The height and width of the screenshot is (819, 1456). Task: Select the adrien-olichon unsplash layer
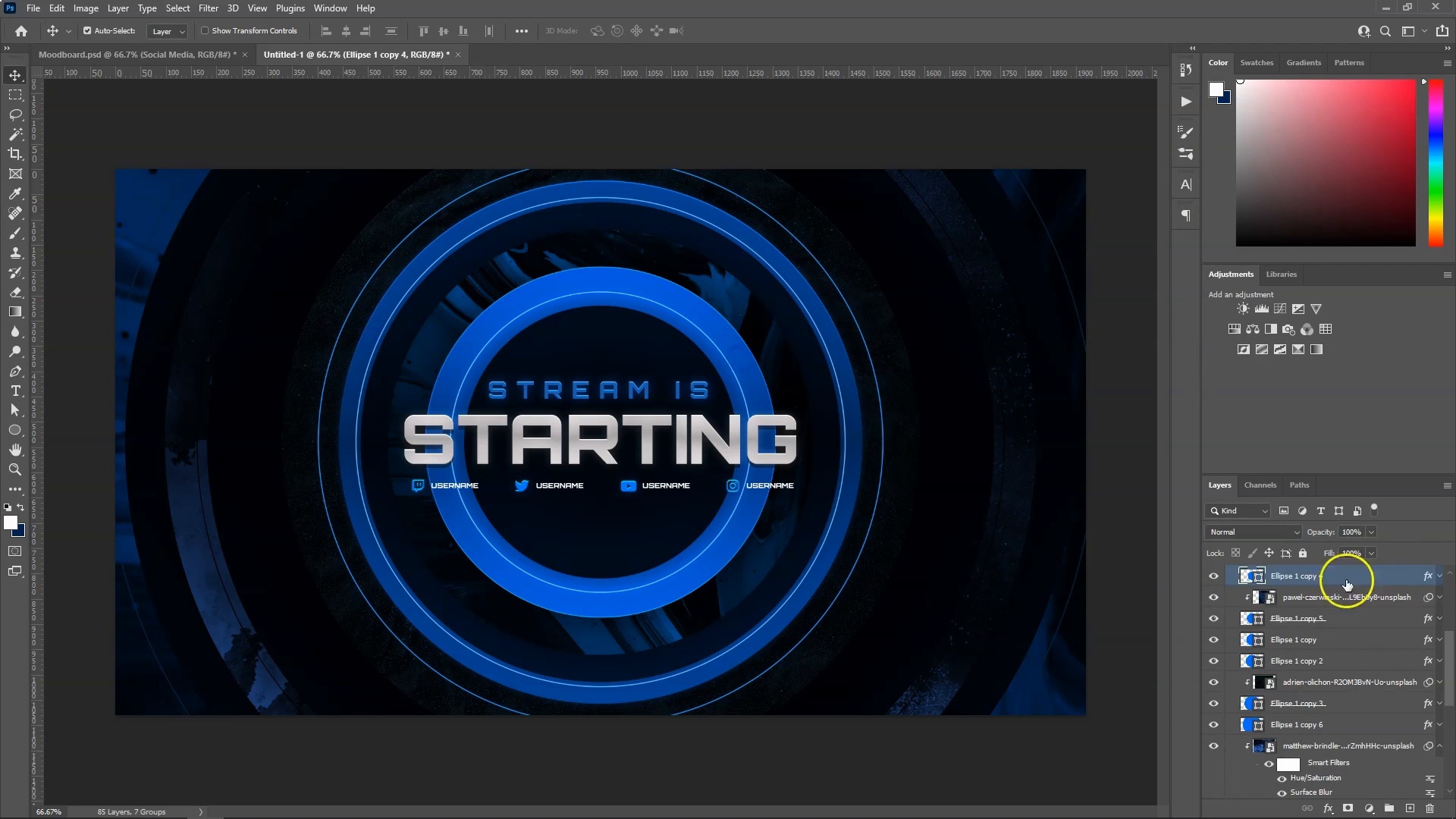(x=1348, y=682)
